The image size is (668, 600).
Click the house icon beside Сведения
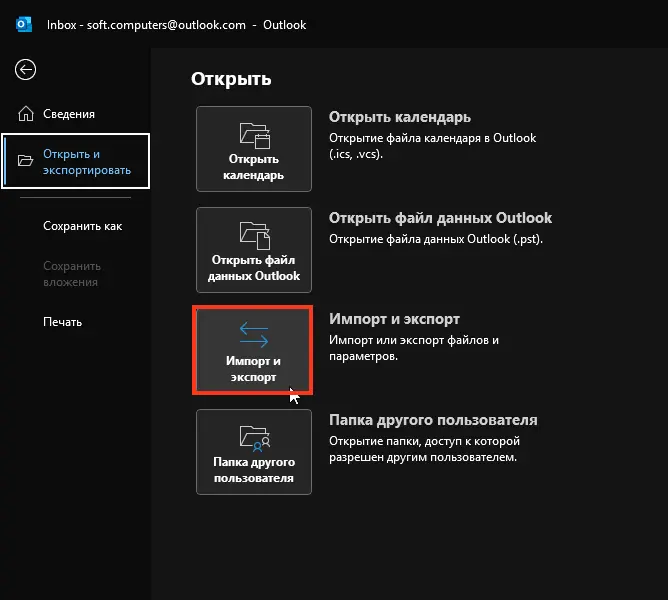coord(25,113)
